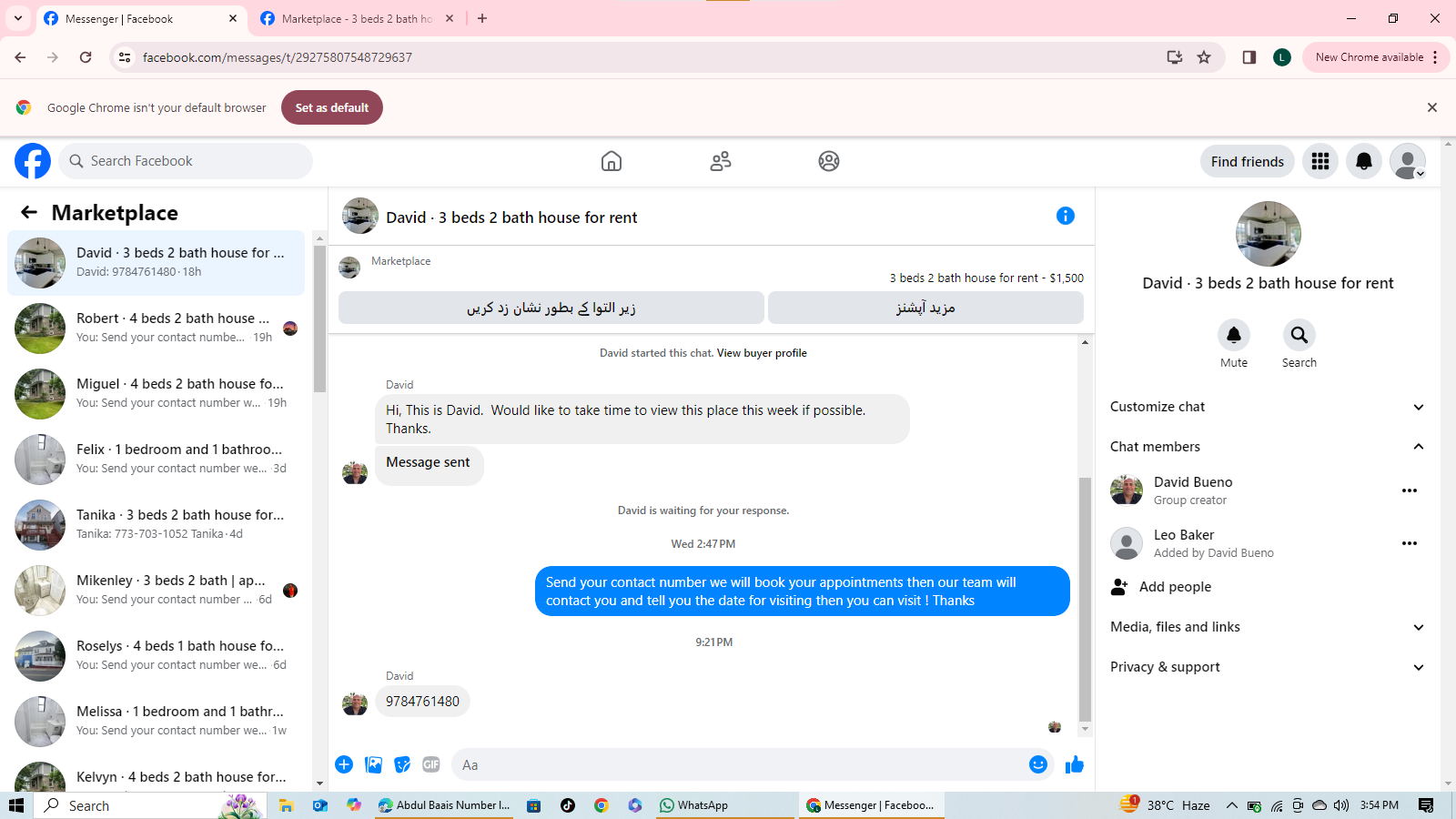Viewport: 1456px width, 819px height.
Task: Open the notifications bell in header
Action: (x=1364, y=161)
